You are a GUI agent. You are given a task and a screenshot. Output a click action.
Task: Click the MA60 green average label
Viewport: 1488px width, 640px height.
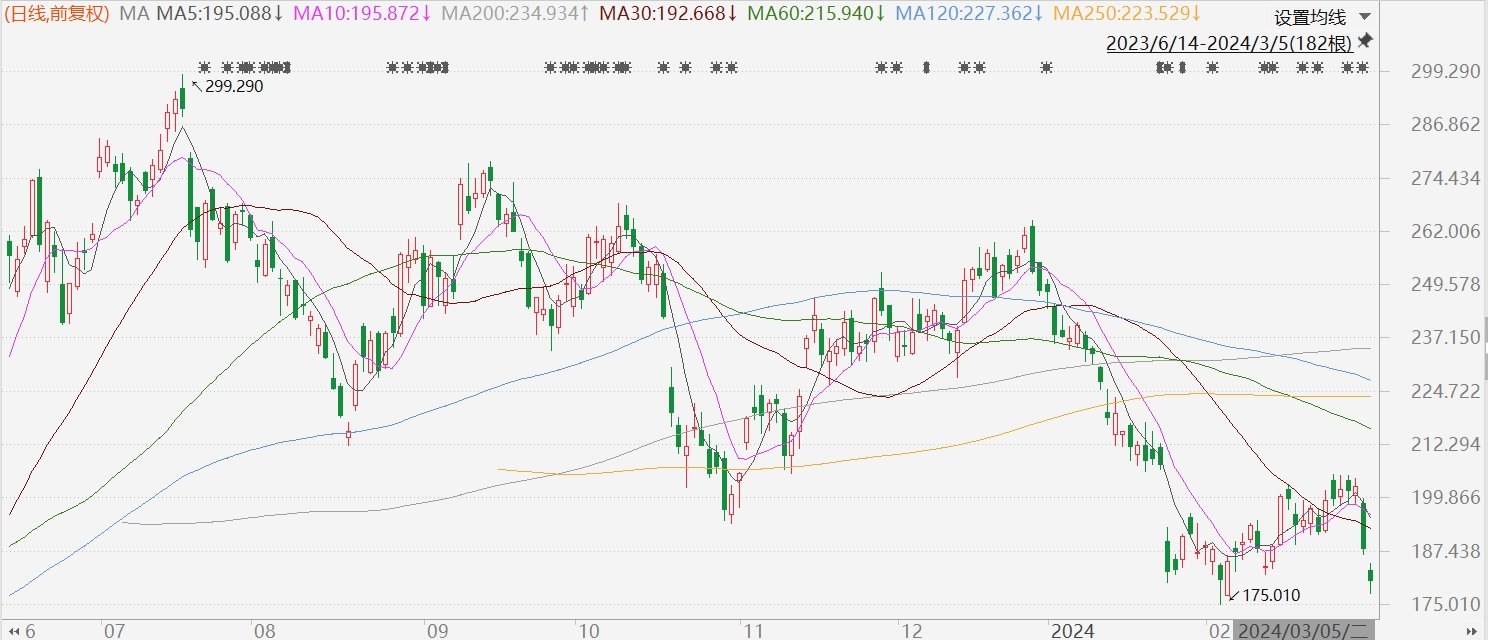click(x=816, y=14)
